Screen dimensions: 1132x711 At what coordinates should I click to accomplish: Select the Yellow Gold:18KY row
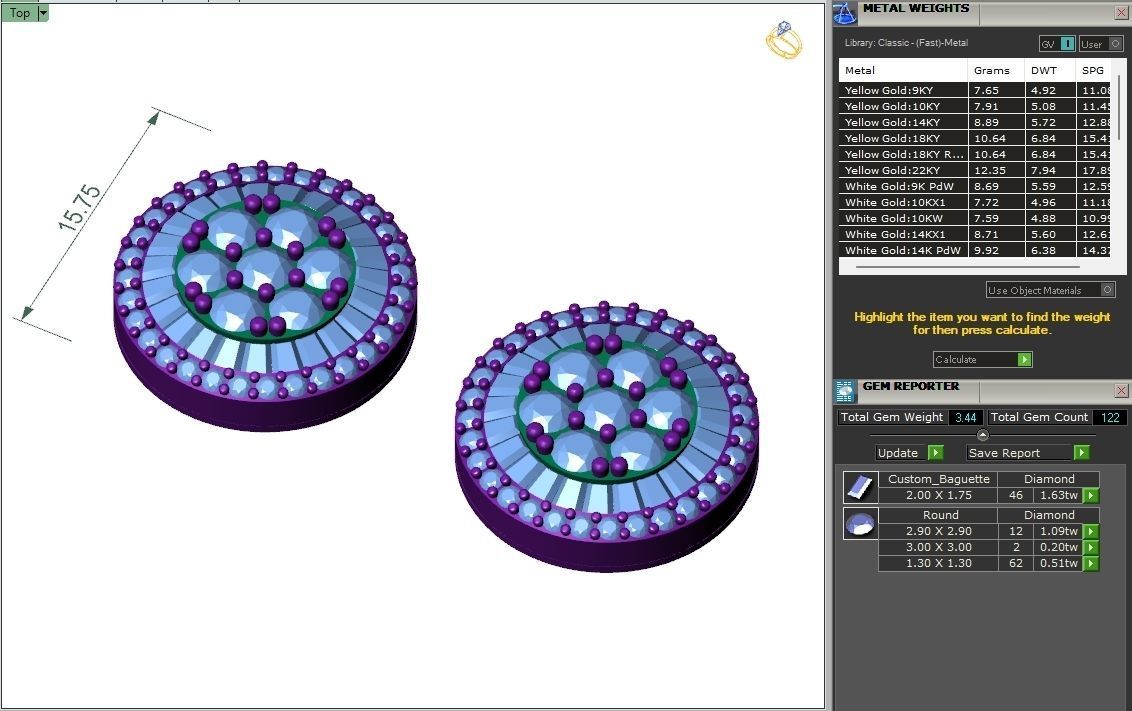[x=975, y=138]
